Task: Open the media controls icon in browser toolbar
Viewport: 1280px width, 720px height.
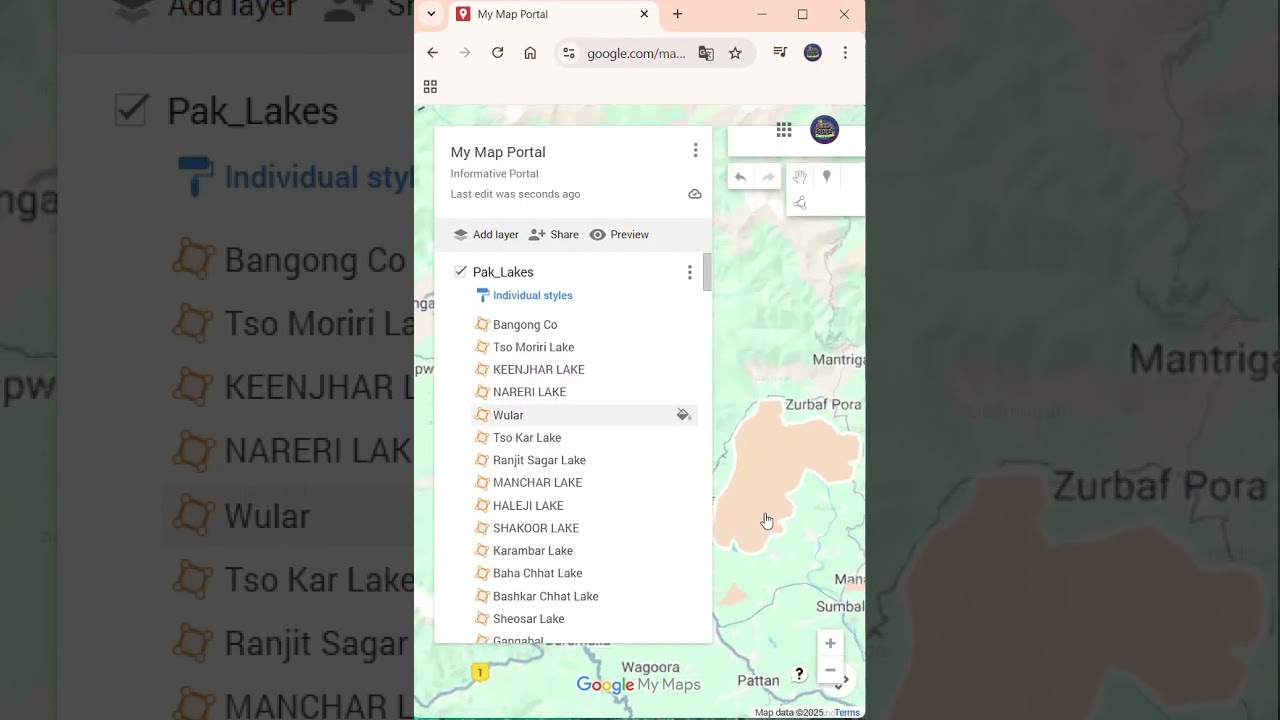Action: click(x=780, y=53)
